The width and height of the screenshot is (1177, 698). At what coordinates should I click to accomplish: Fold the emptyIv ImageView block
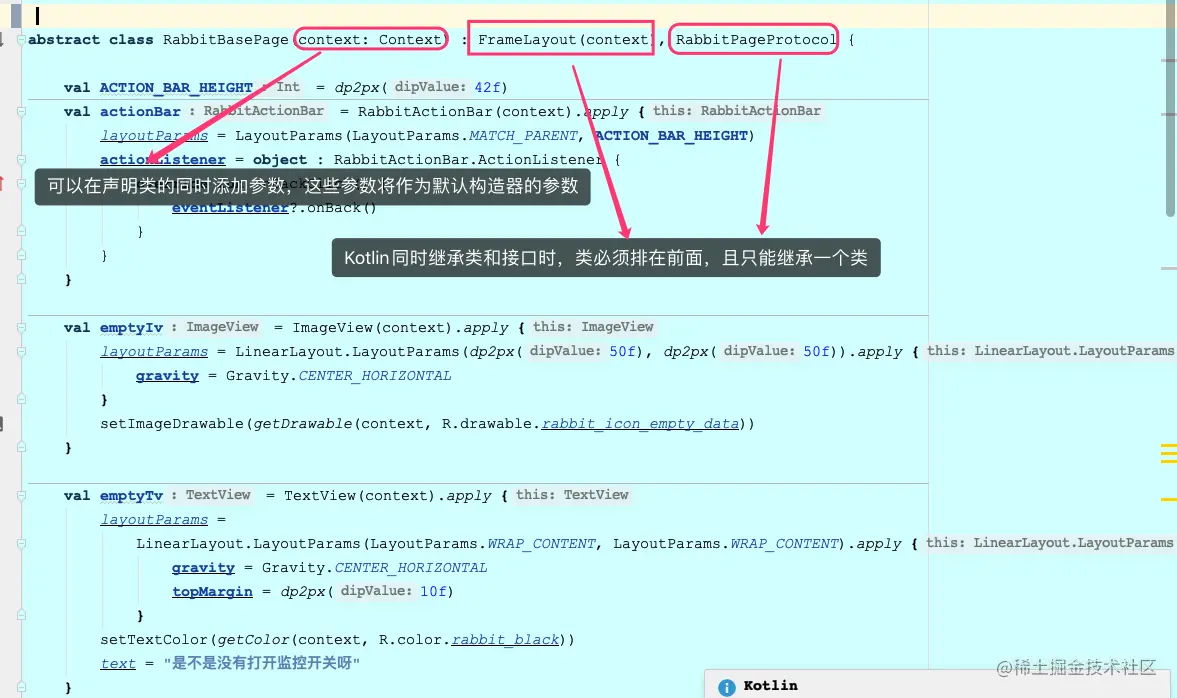21,328
